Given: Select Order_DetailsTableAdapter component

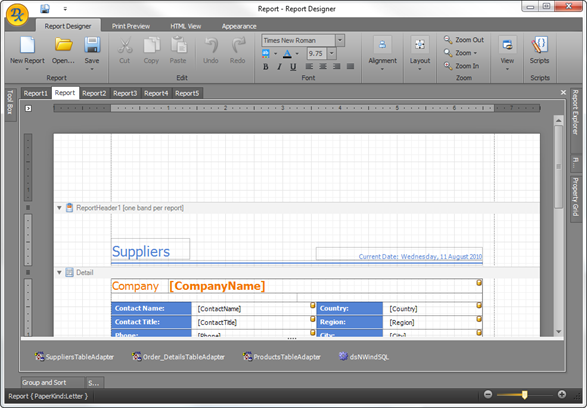Looking at the screenshot, I should 178,357.
